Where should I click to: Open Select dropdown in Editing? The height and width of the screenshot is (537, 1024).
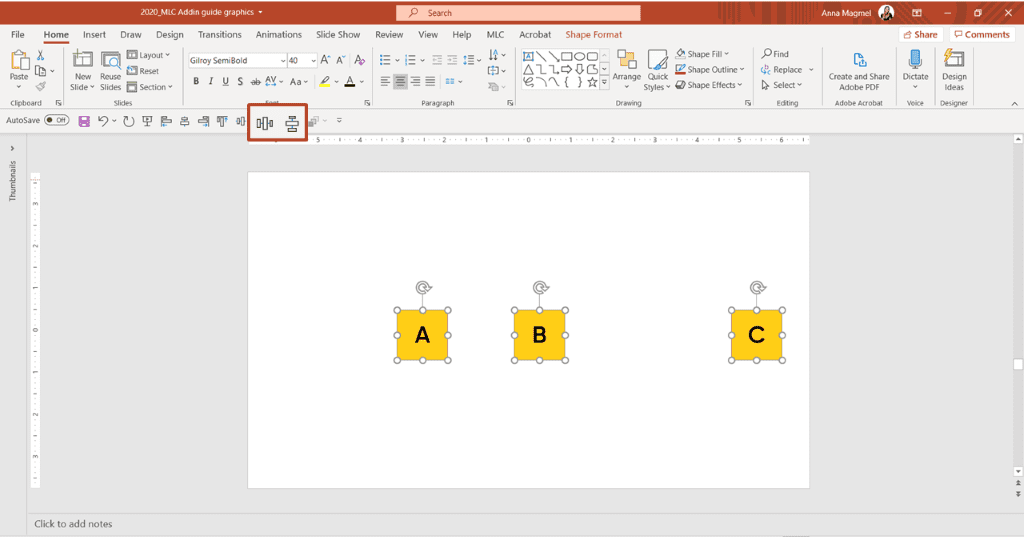[x=782, y=85]
